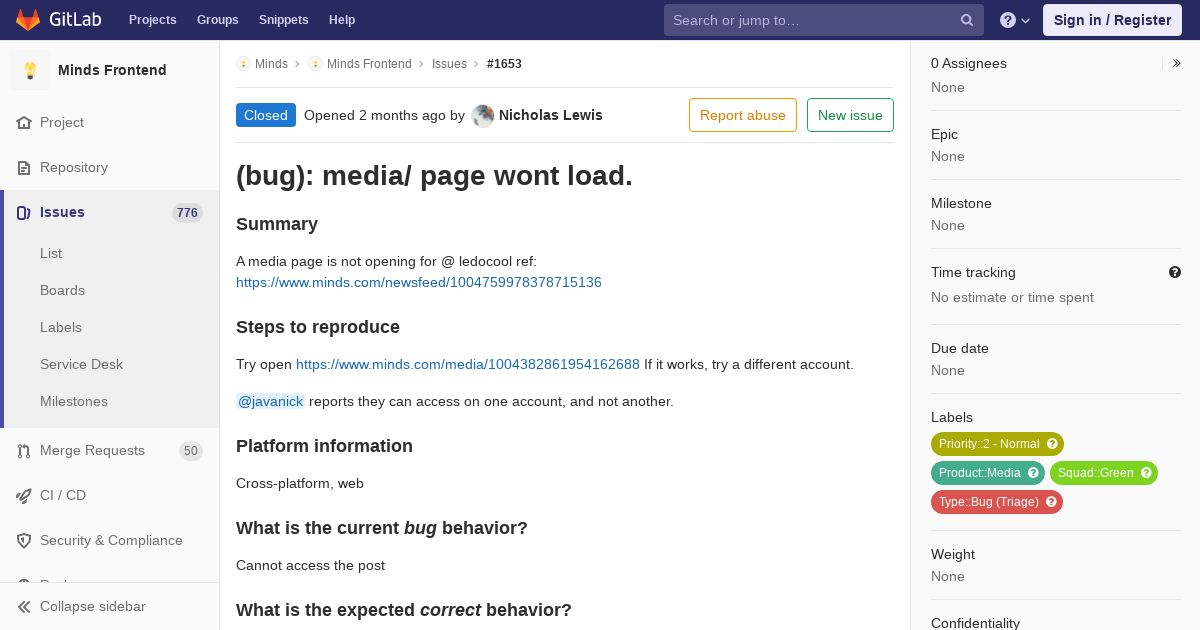The width and height of the screenshot is (1200, 630).
Task: Click the @javanick mention
Action: click(270, 401)
